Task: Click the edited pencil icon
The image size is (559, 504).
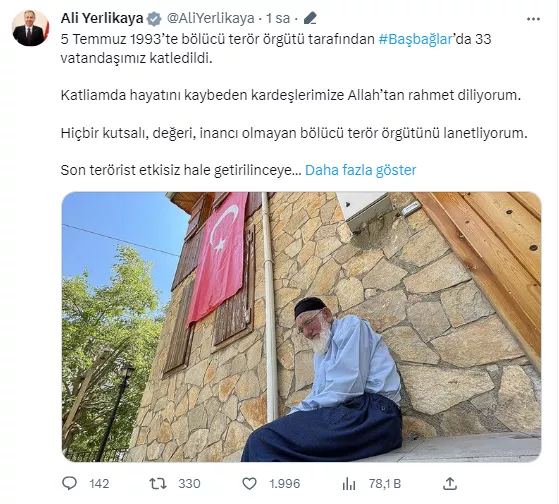Action: (x=310, y=18)
